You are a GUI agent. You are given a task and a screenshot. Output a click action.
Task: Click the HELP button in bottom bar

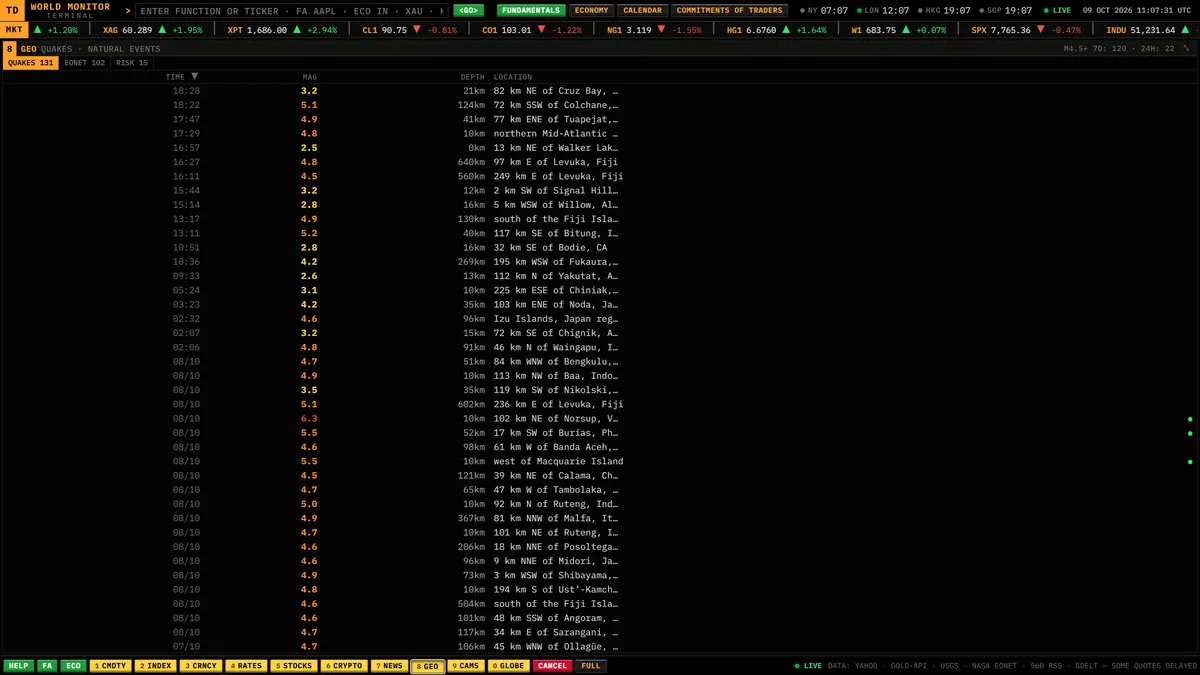(18, 666)
